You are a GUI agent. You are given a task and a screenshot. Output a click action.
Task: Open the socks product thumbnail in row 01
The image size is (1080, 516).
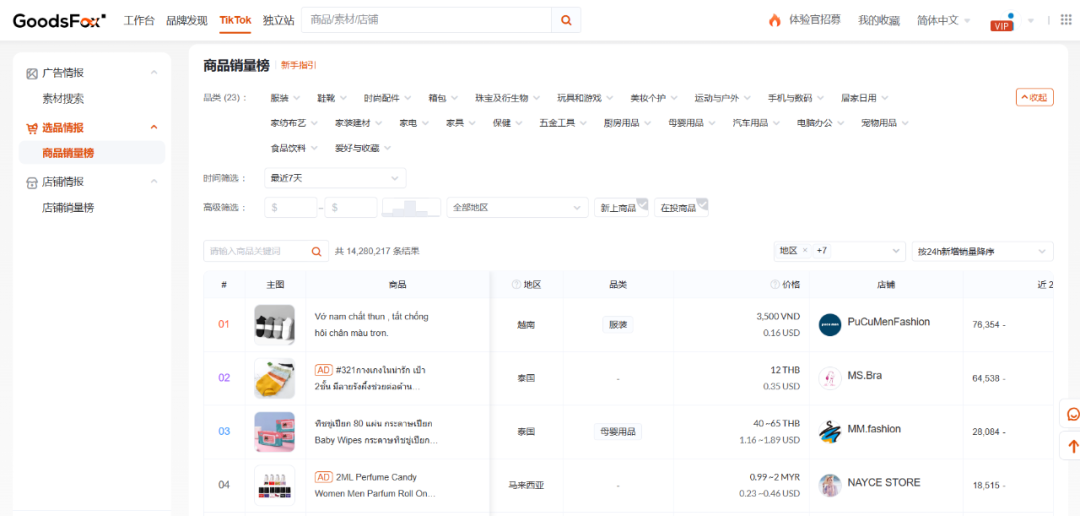tap(274, 324)
